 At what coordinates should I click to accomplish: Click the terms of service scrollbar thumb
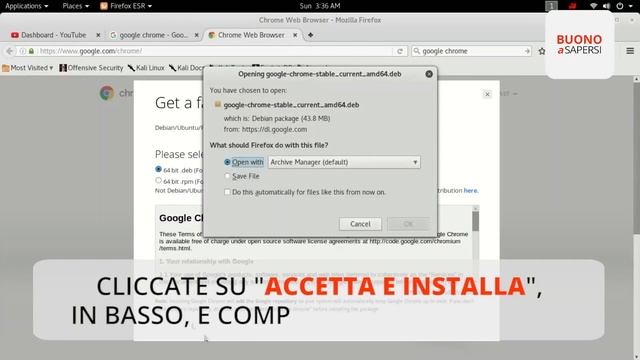(476, 222)
